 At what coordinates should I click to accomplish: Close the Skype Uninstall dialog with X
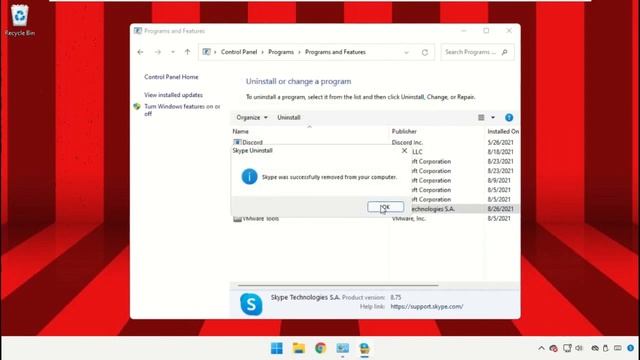404,151
